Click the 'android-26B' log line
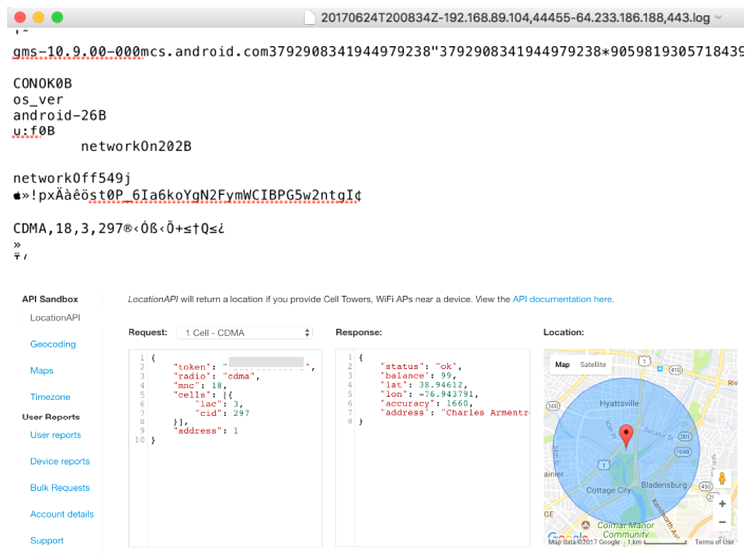Viewport: 750px width, 553px height. click(x=59, y=115)
